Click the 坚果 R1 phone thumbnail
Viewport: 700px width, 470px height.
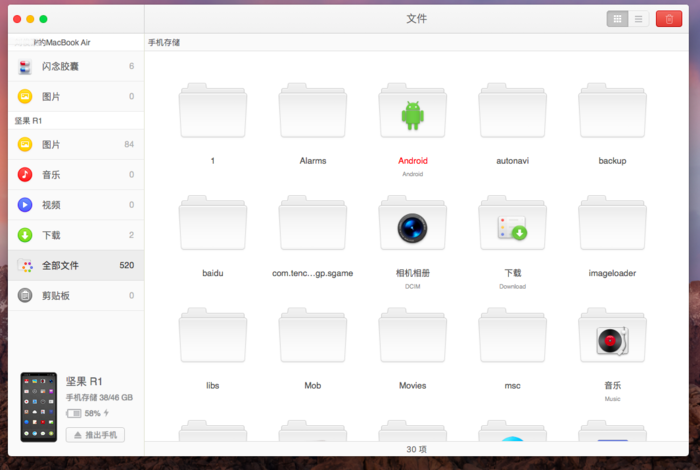39,407
